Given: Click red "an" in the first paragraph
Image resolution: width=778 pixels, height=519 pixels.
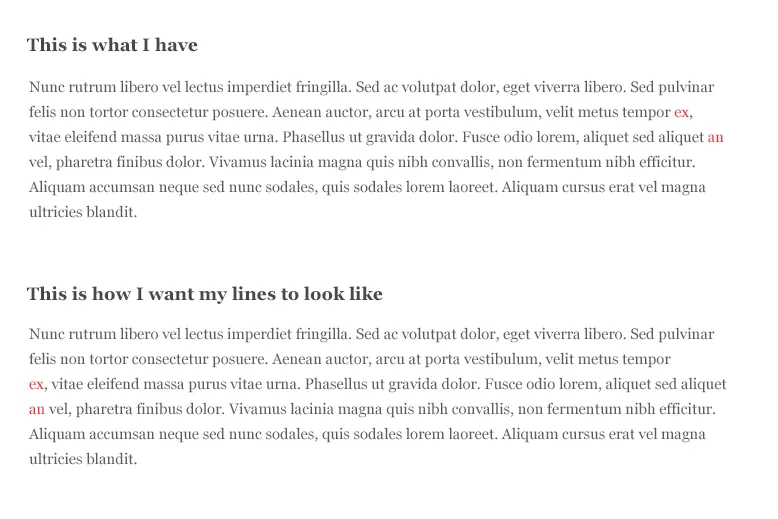Looking at the screenshot, I should tap(715, 138).
